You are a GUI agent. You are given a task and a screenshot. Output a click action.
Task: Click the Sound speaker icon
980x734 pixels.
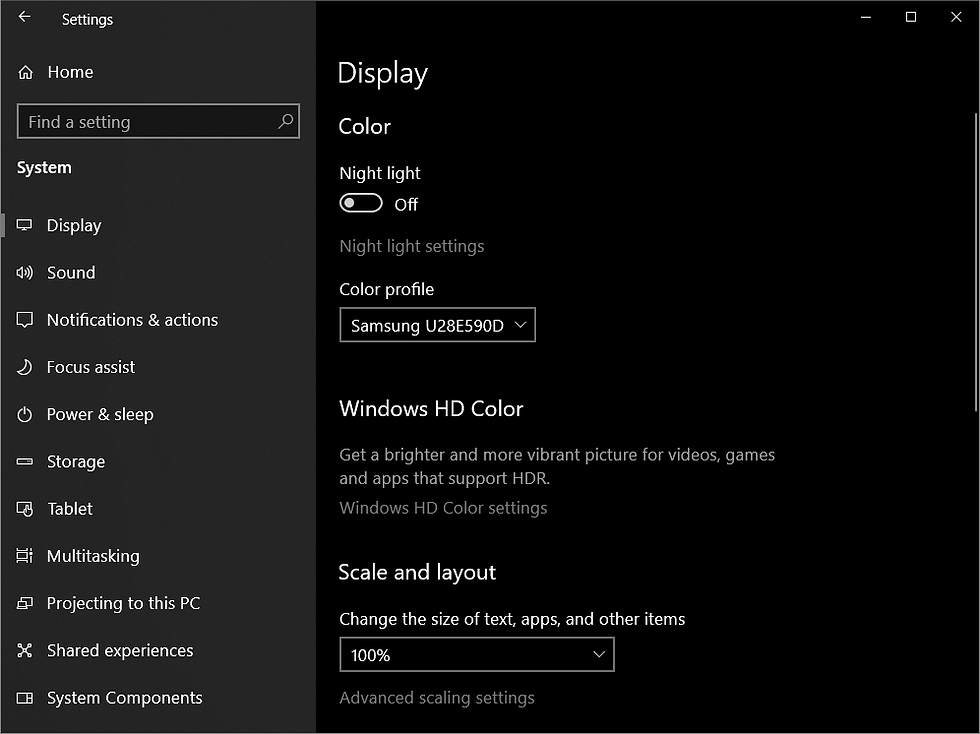25,272
